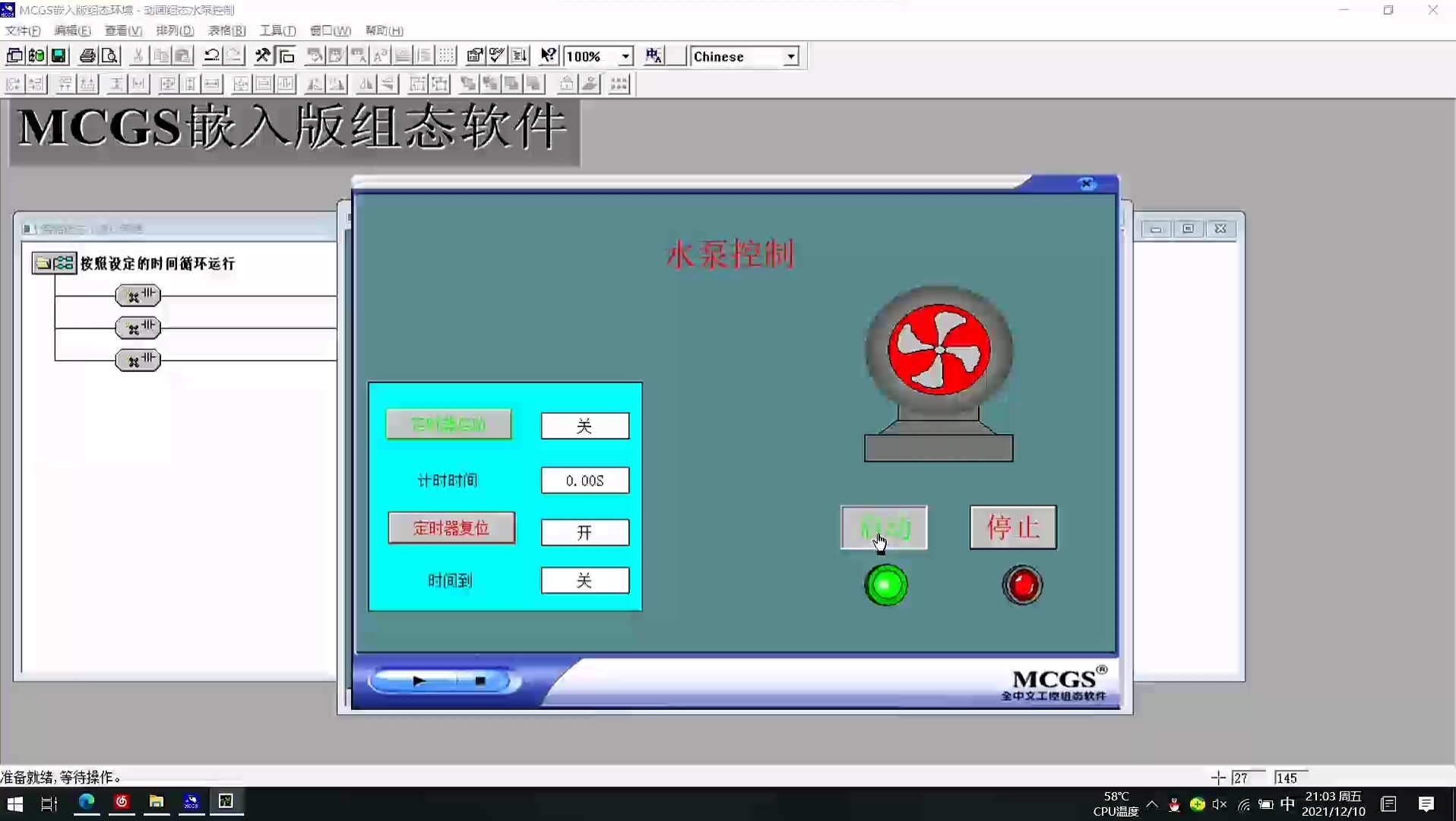Select the pointer question-mark help icon
The image size is (1456, 821).
tap(547, 55)
